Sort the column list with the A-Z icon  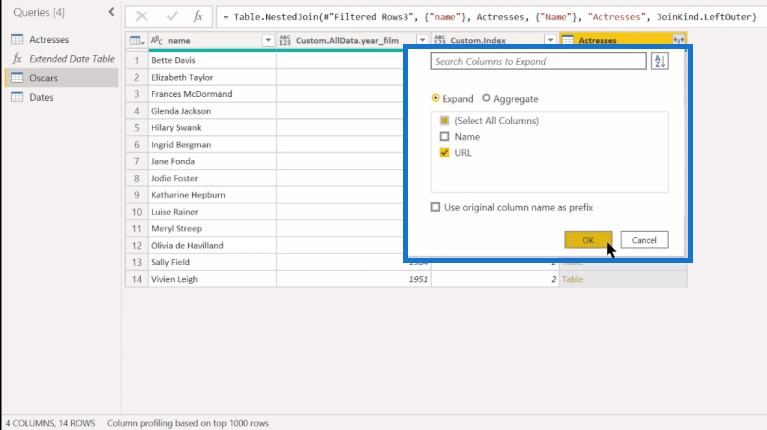pyautogui.click(x=659, y=61)
